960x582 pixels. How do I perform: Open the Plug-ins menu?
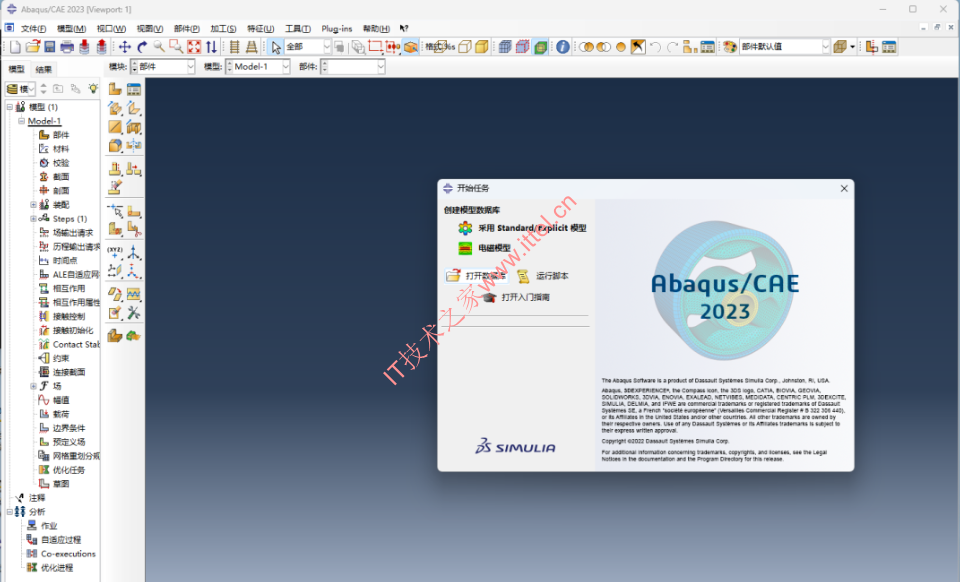click(x=337, y=28)
